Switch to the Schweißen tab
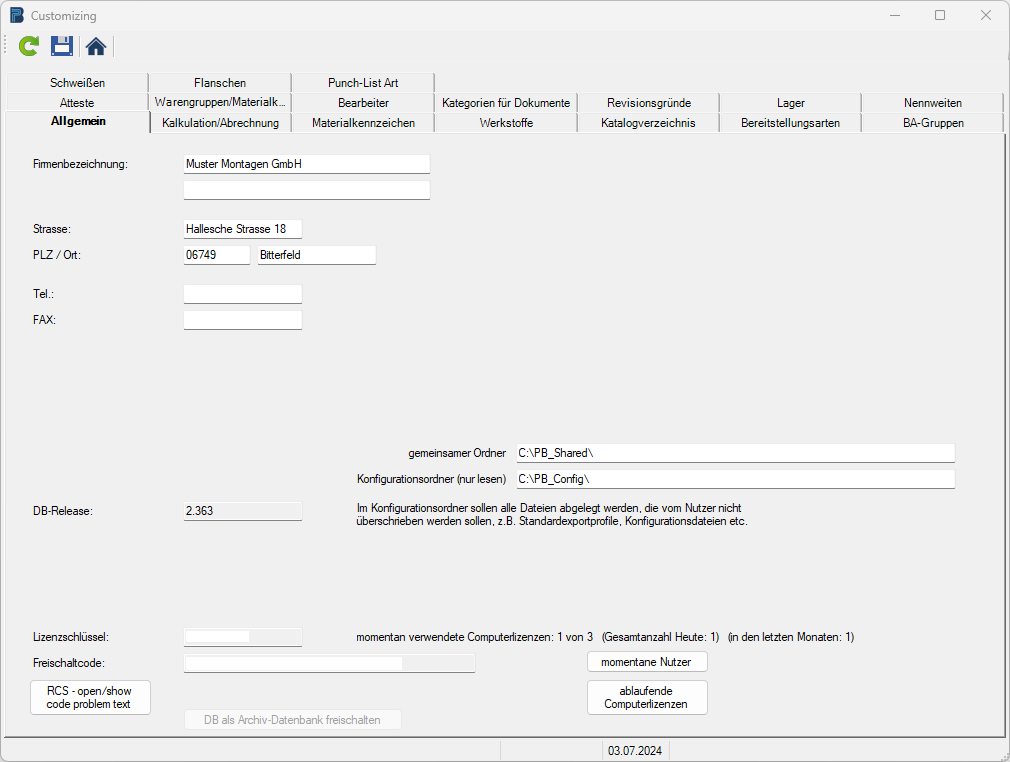This screenshot has width=1010, height=762. point(77,83)
